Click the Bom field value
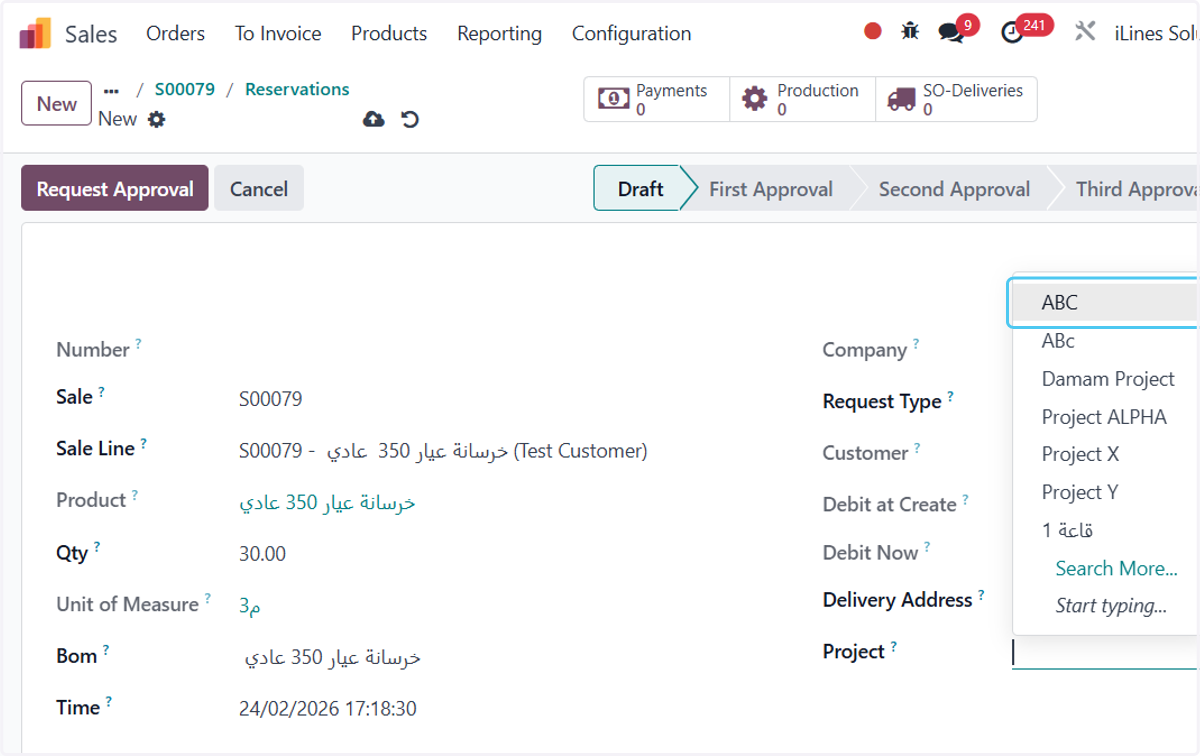The image size is (1200, 756). [333, 658]
